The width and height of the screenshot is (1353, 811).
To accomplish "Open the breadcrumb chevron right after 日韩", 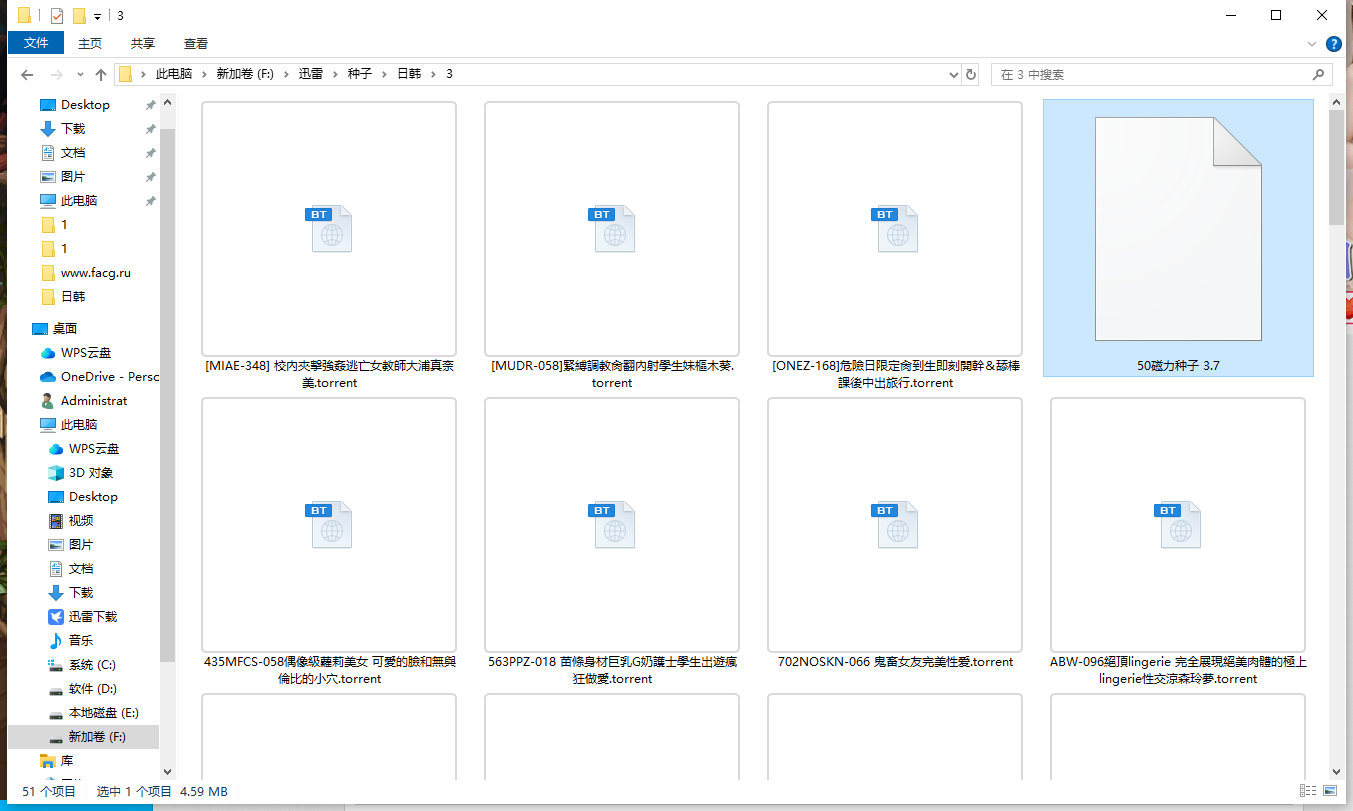I will pyautogui.click(x=433, y=75).
